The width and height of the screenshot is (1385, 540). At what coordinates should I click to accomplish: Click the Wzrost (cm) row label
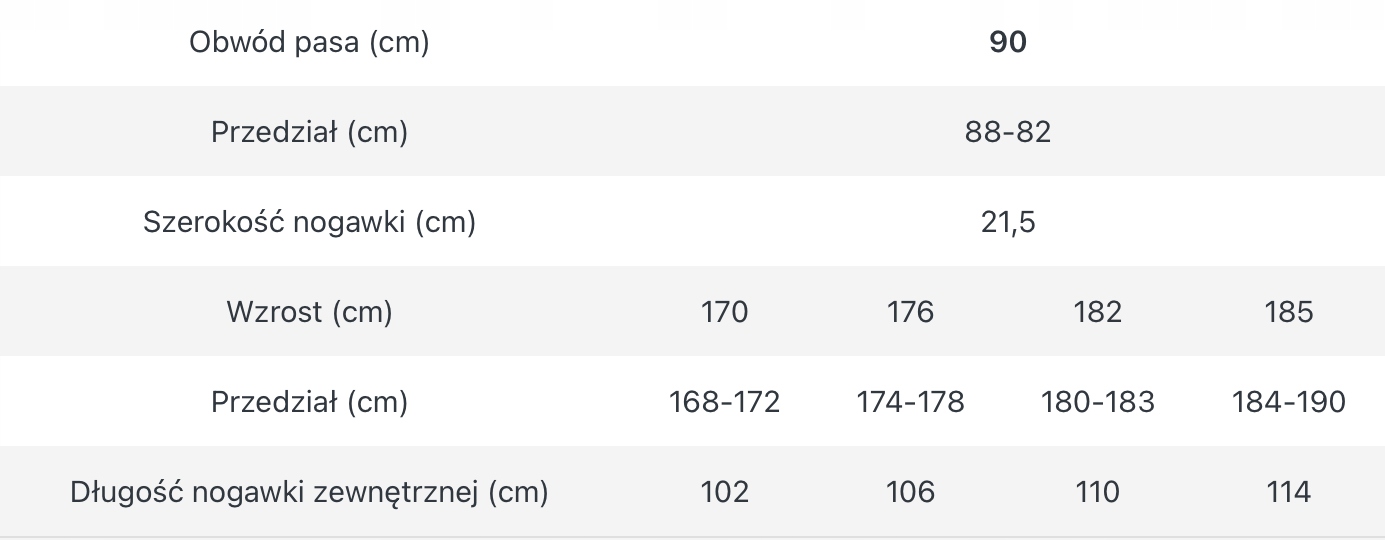point(309,312)
